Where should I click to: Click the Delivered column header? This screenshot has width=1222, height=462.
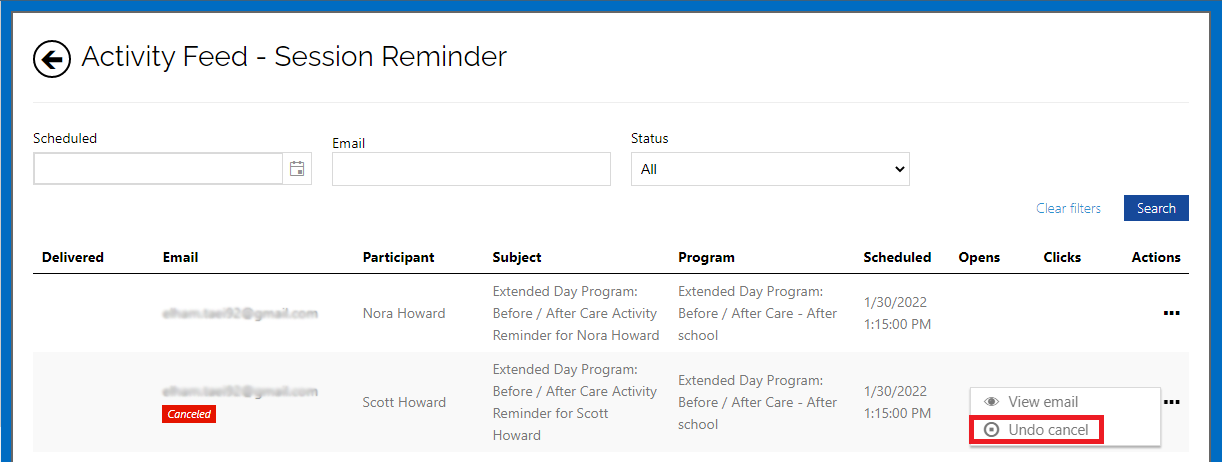73,257
